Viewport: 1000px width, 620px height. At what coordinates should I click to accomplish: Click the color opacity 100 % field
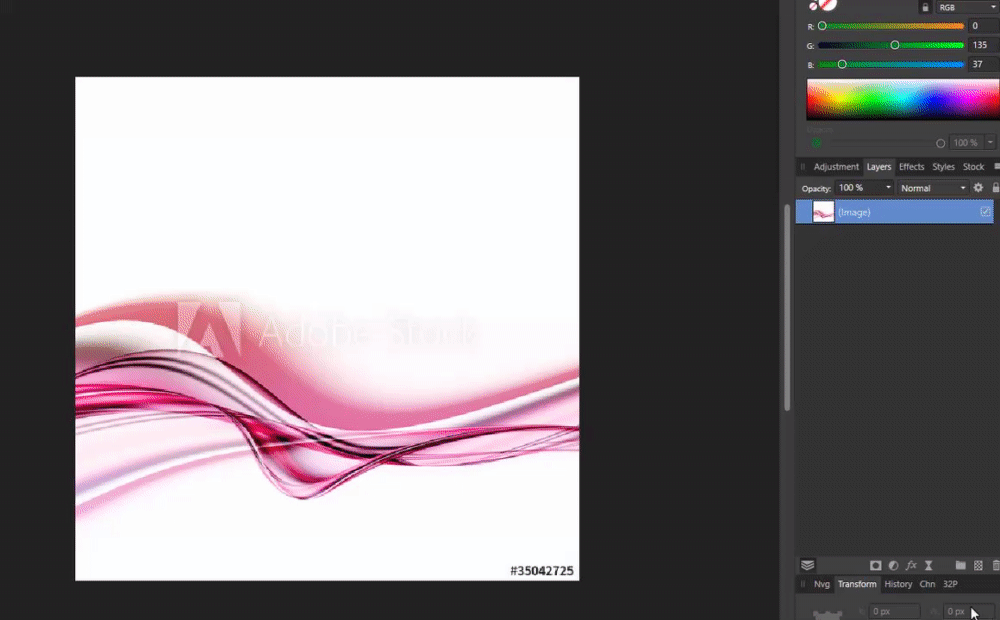(x=966, y=143)
